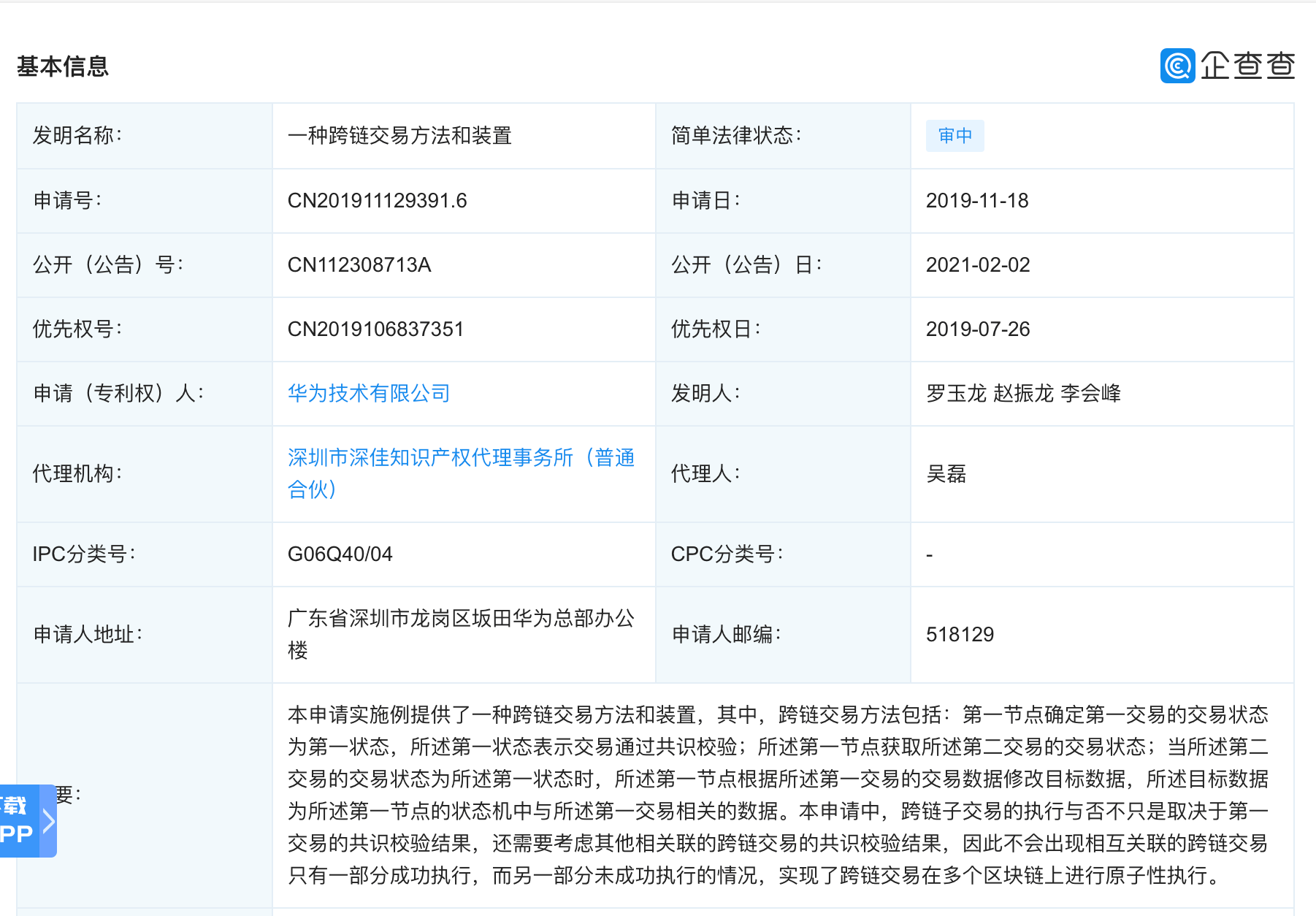Click the 公开（公告）号 label cell
The width and height of the screenshot is (1316, 916).
click(145, 265)
